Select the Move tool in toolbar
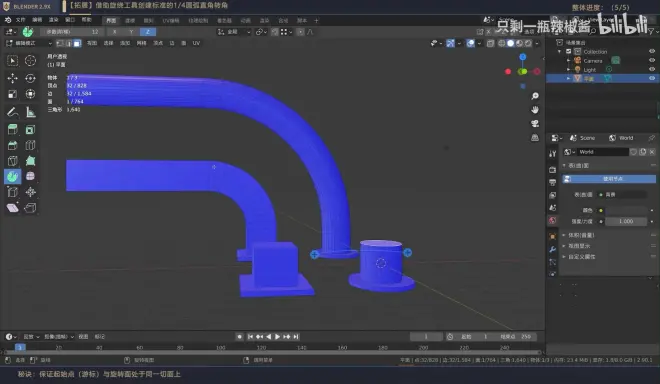This screenshot has height=384, width=660. (12, 78)
